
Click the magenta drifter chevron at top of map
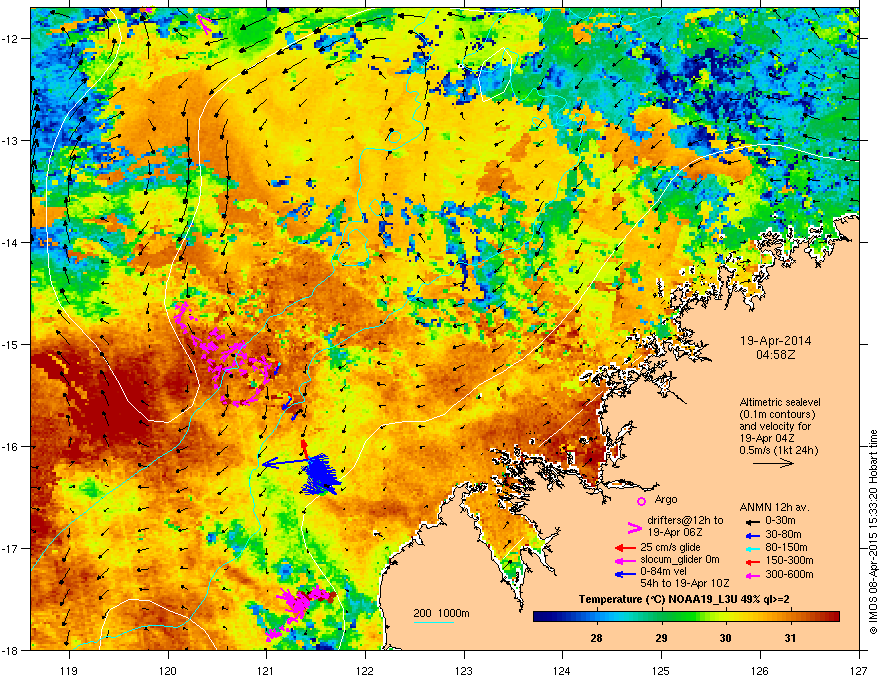[x=205, y=23]
